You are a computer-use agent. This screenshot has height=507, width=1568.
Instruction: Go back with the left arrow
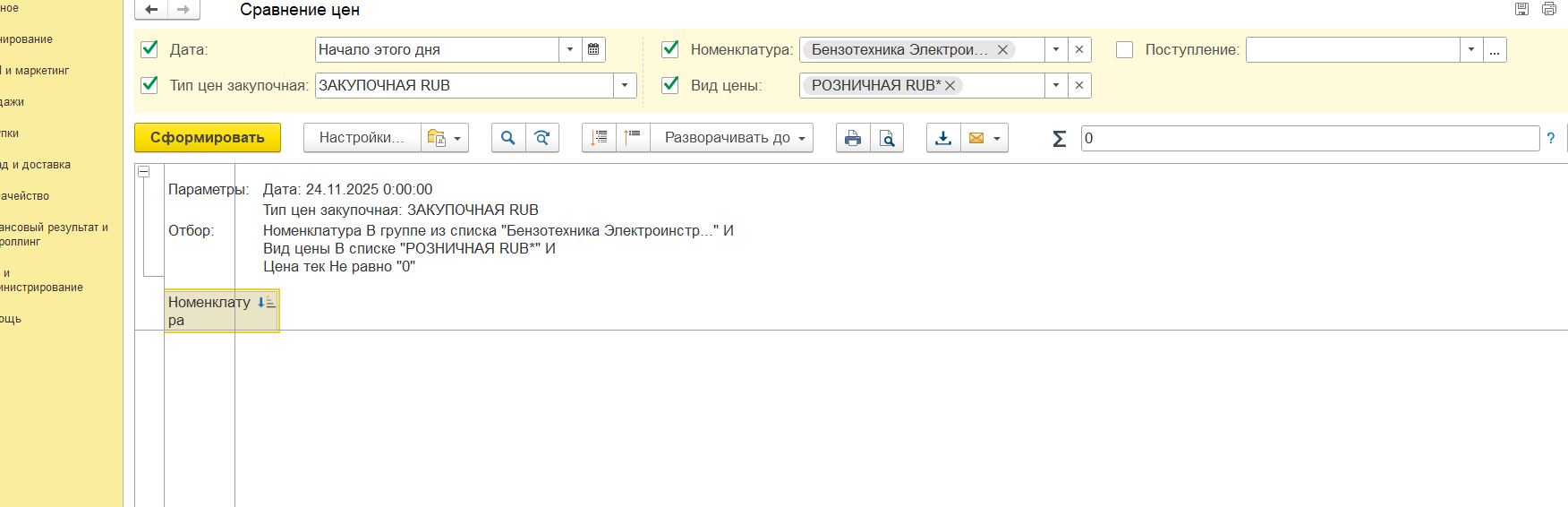151,10
